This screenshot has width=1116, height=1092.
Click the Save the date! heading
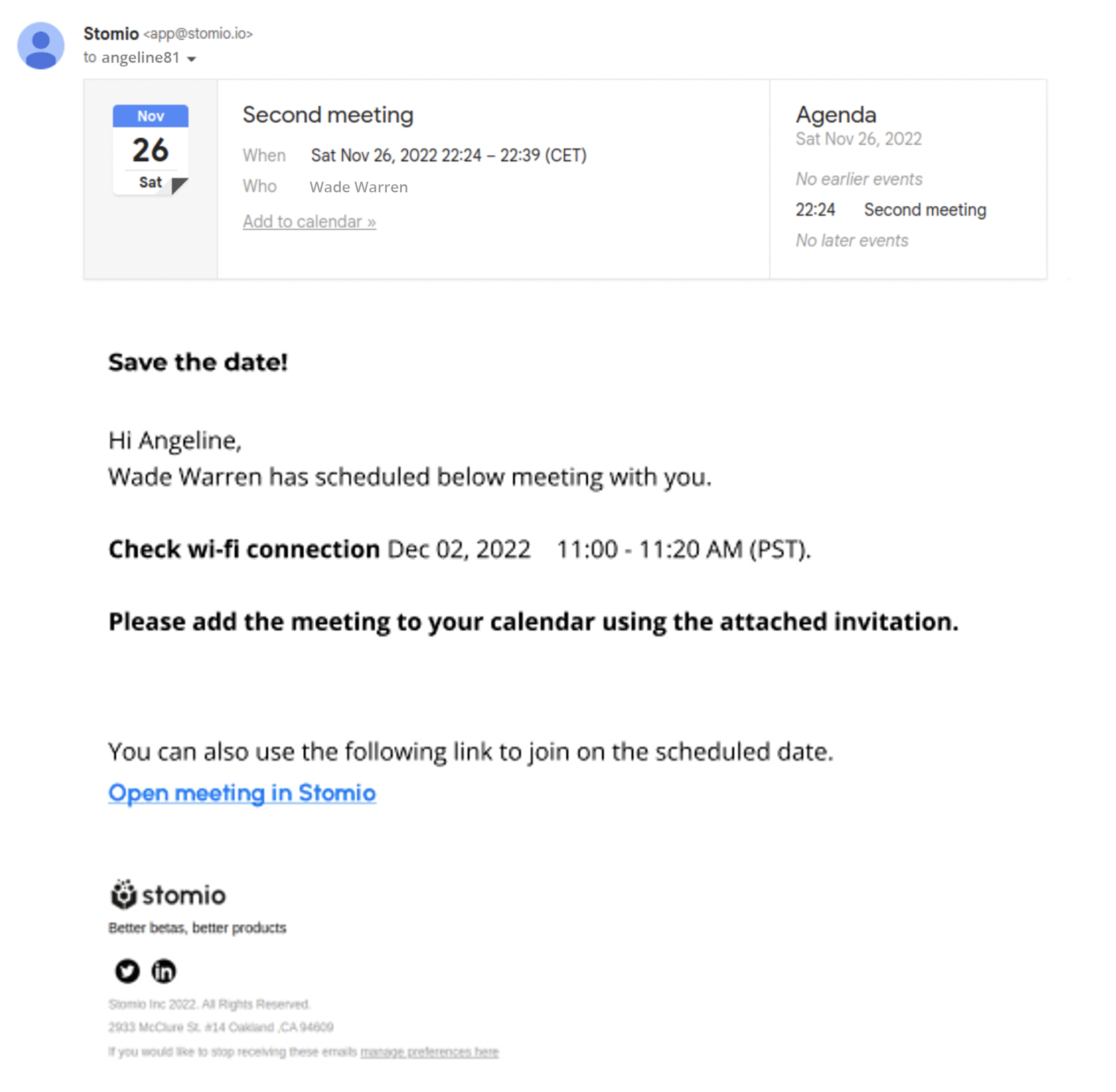coord(198,362)
